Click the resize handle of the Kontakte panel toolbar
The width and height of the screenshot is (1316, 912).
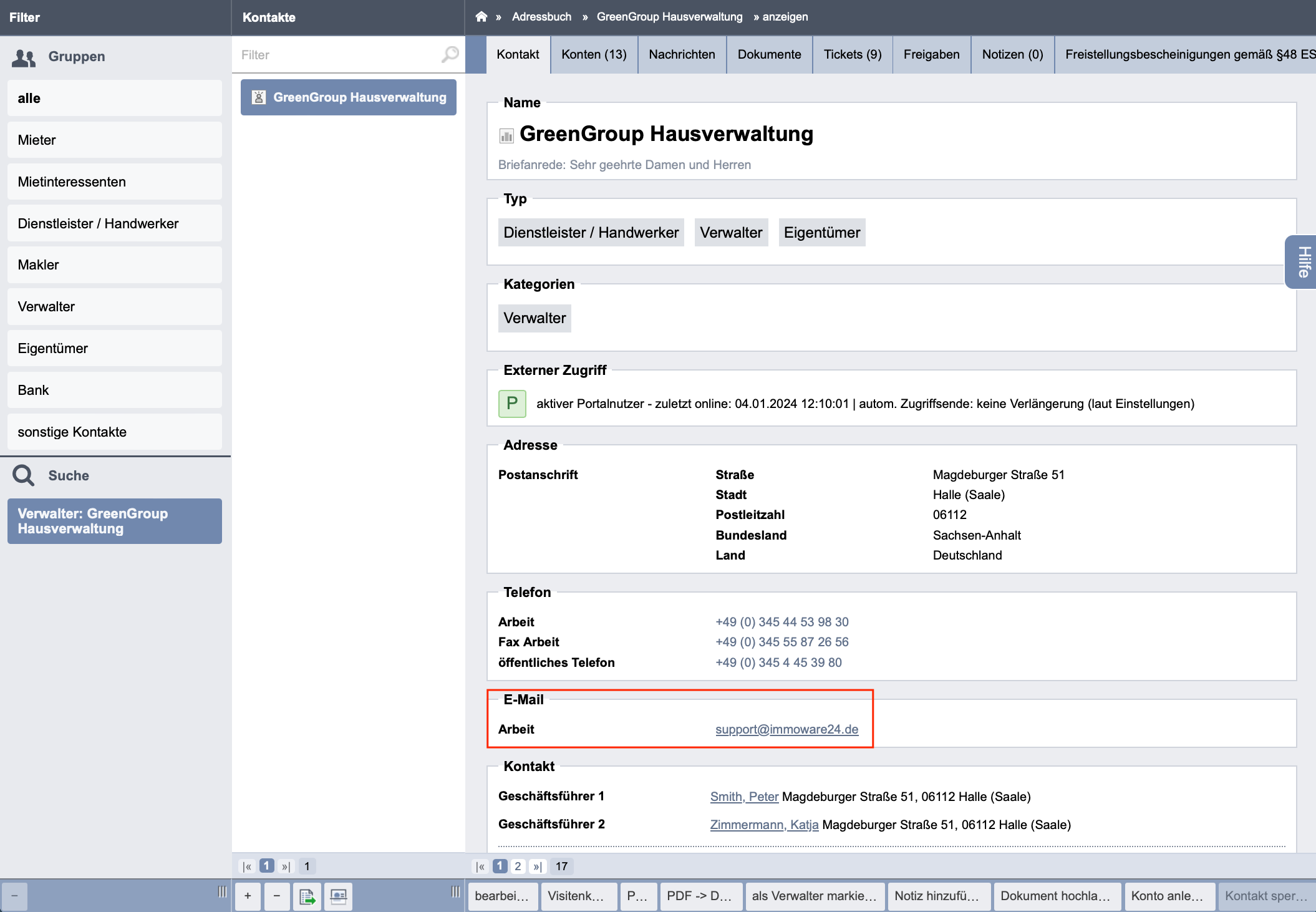point(456,892)
